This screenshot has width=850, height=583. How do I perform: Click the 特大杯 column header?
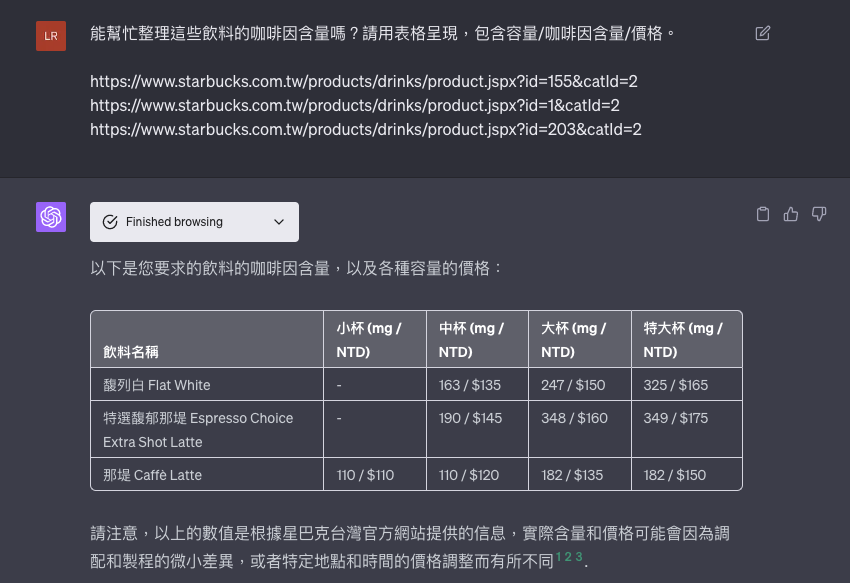(x=683, y=340)
